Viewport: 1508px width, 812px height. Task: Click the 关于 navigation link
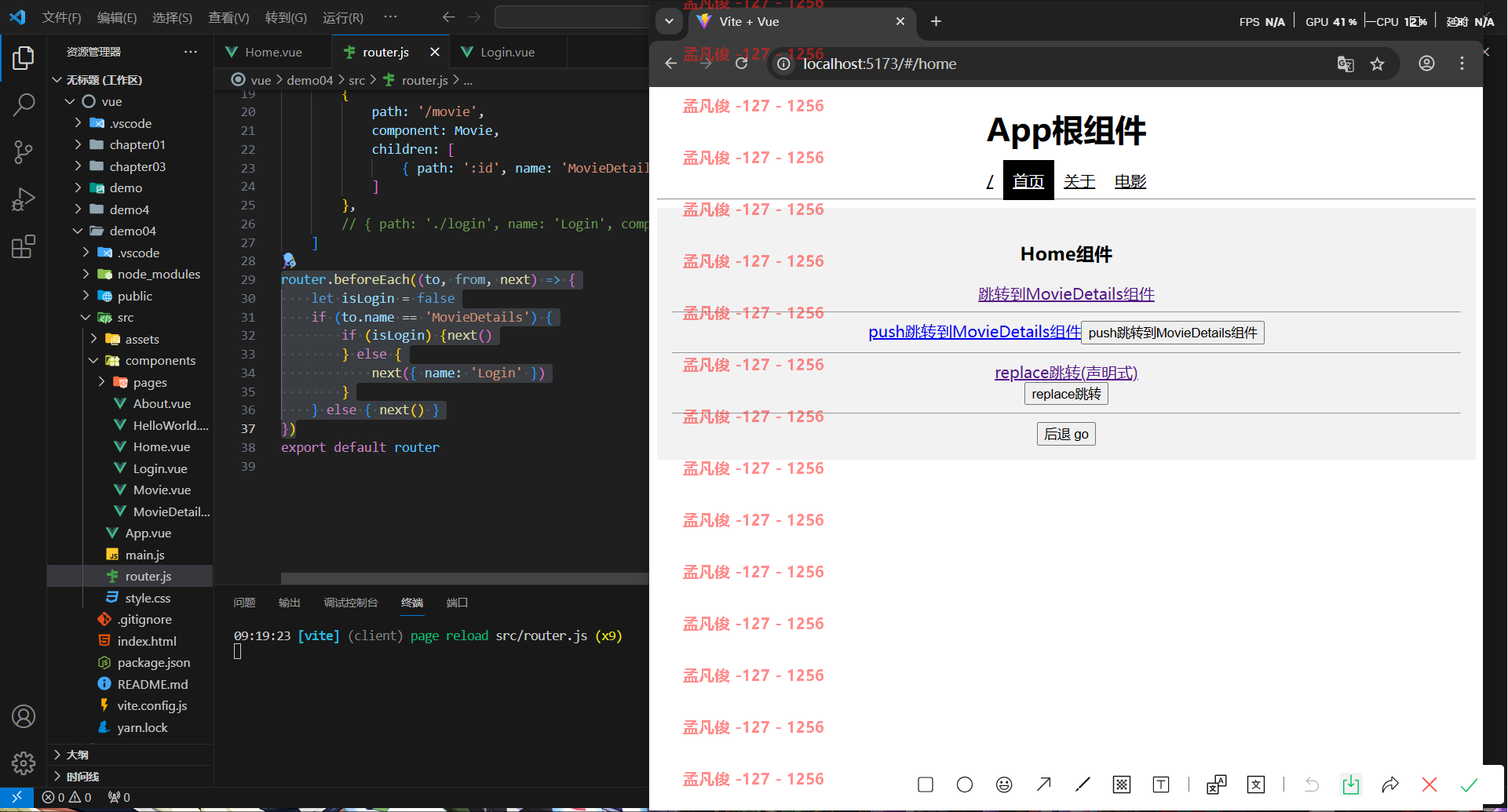click(x=1079, y=181)
